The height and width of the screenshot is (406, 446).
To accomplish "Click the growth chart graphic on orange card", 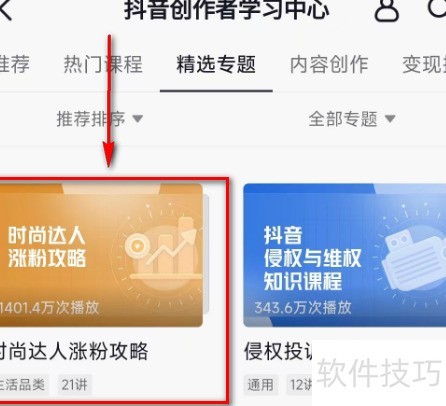I will click(x=164, y=249).
